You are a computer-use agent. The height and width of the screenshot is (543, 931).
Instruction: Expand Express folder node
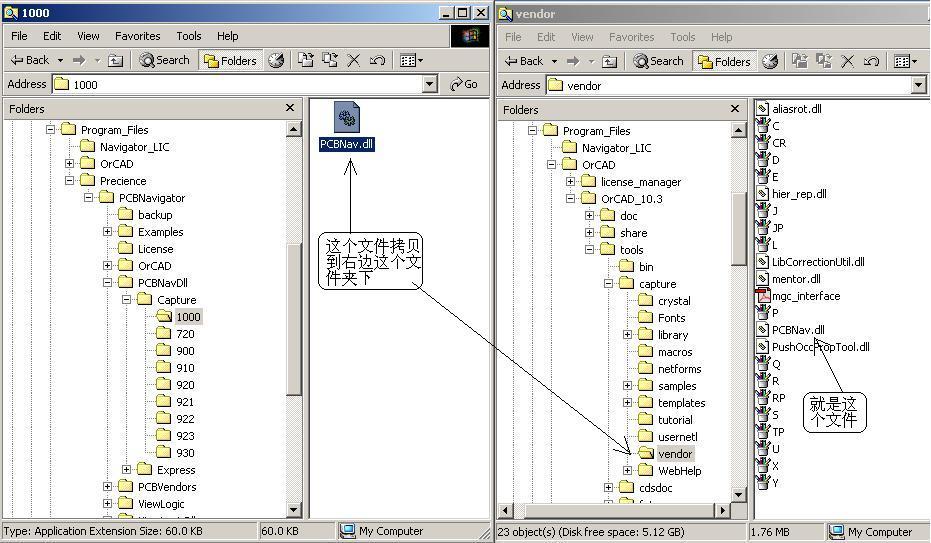point(126,469)
